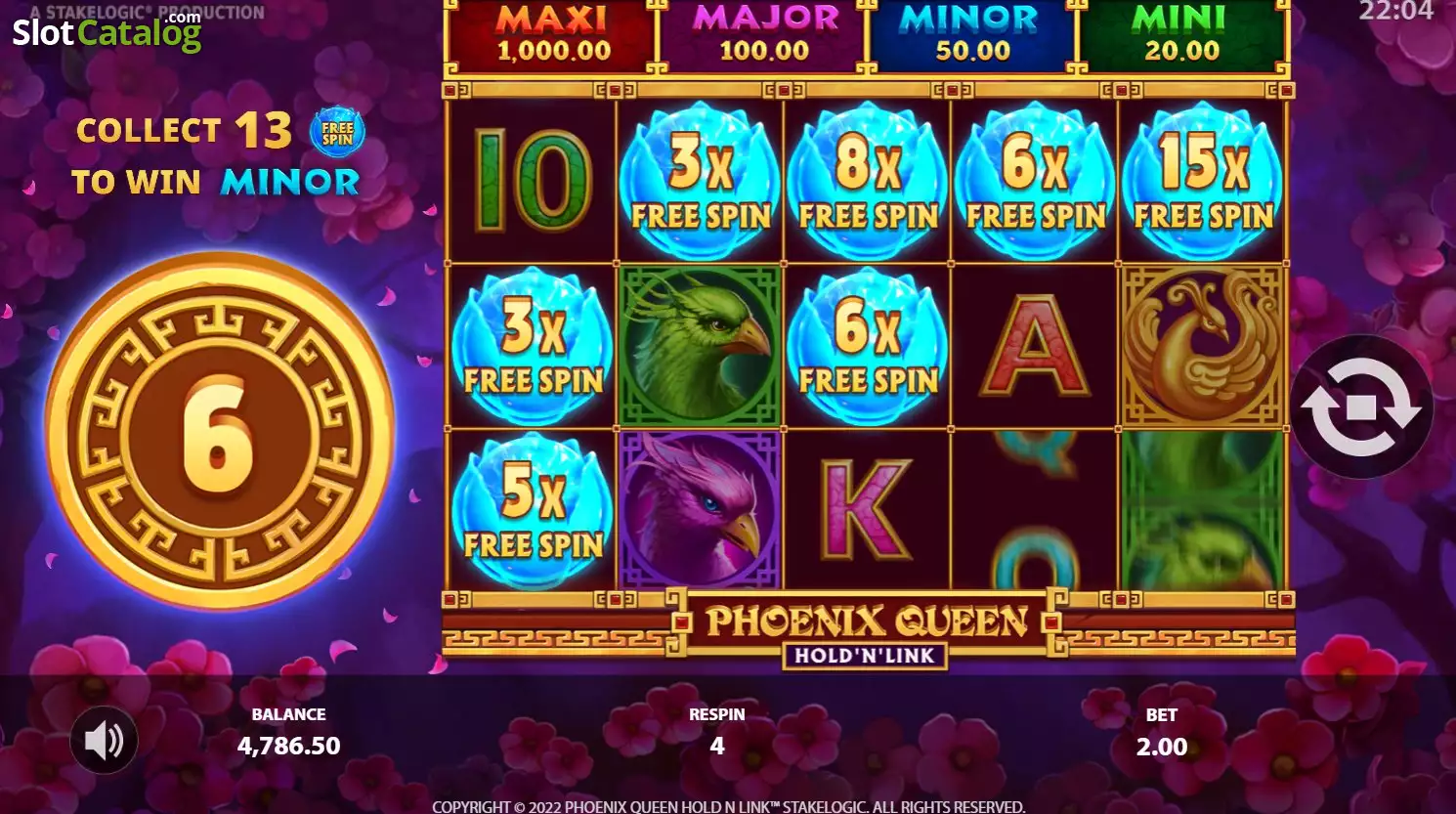Screen dimensions: 1456x814
Task: Select the MINOR 50.00 jackpot panel
Action: click(972, 35)
